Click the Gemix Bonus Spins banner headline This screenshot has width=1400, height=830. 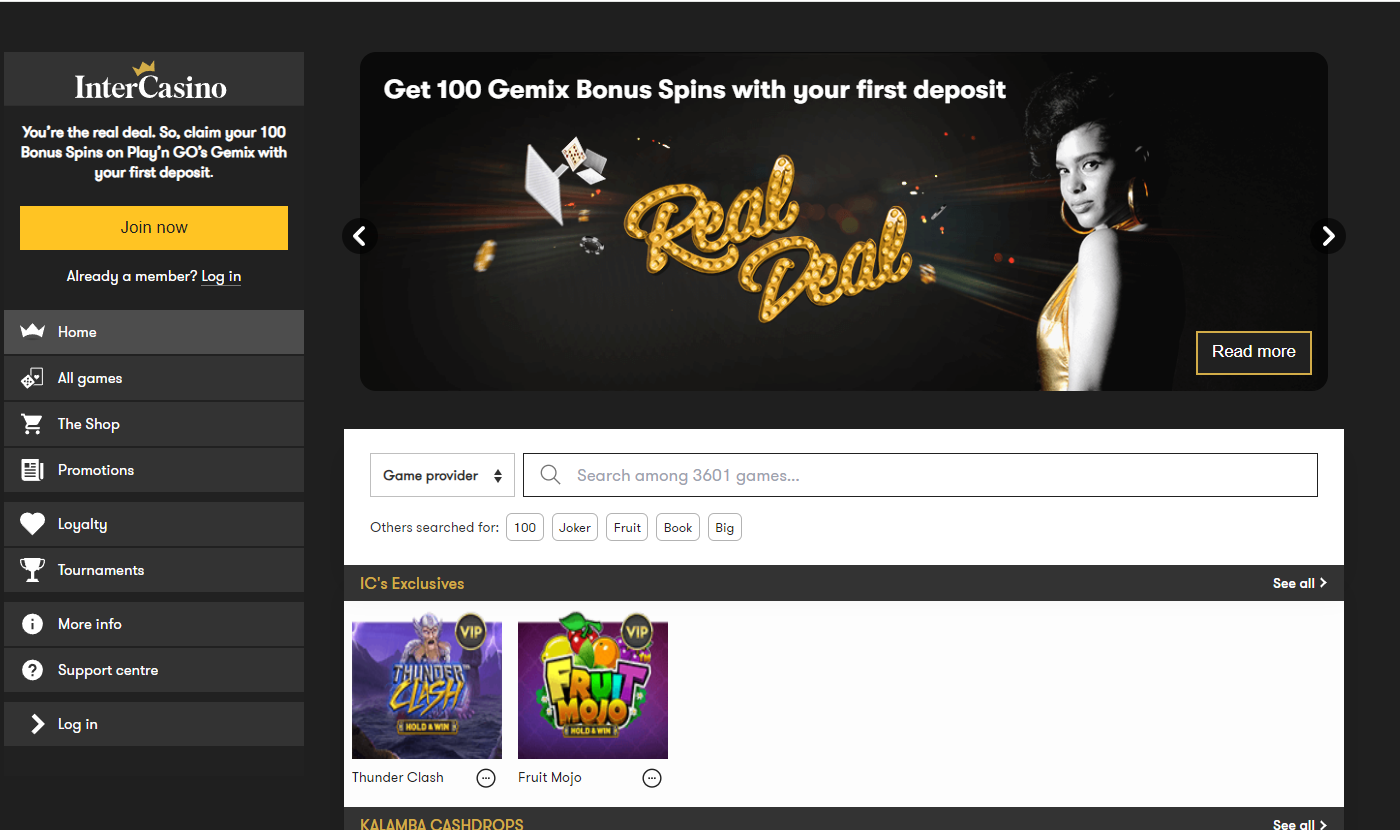pos(695,89)
